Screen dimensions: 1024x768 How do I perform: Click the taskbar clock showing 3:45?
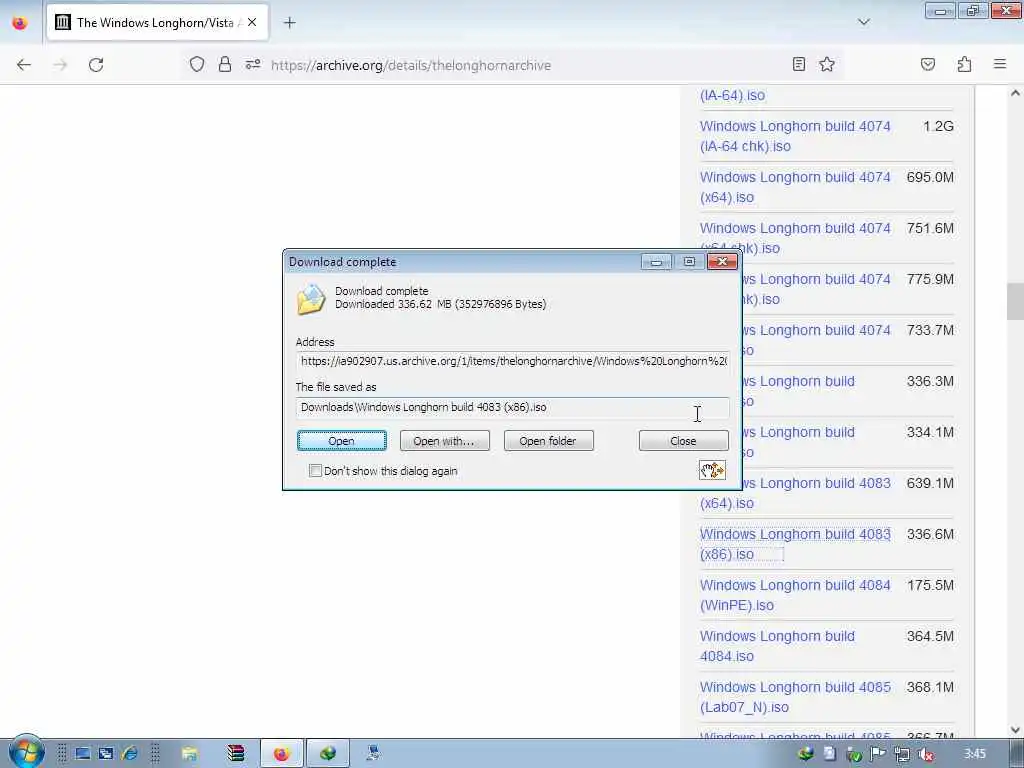pyautogui.click(x=974, y=754)
